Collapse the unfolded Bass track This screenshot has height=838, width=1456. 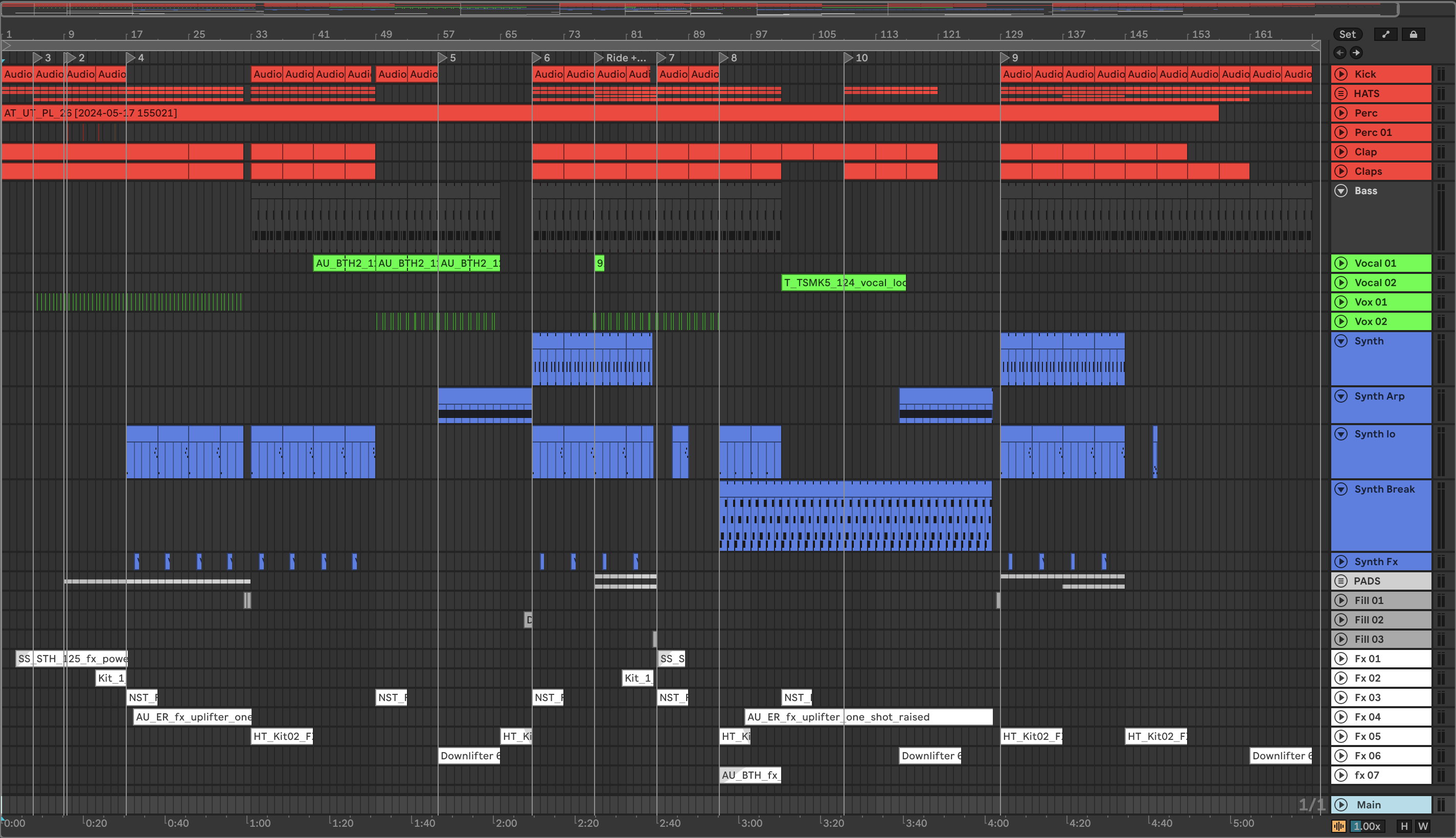[x=1341, y=191]
